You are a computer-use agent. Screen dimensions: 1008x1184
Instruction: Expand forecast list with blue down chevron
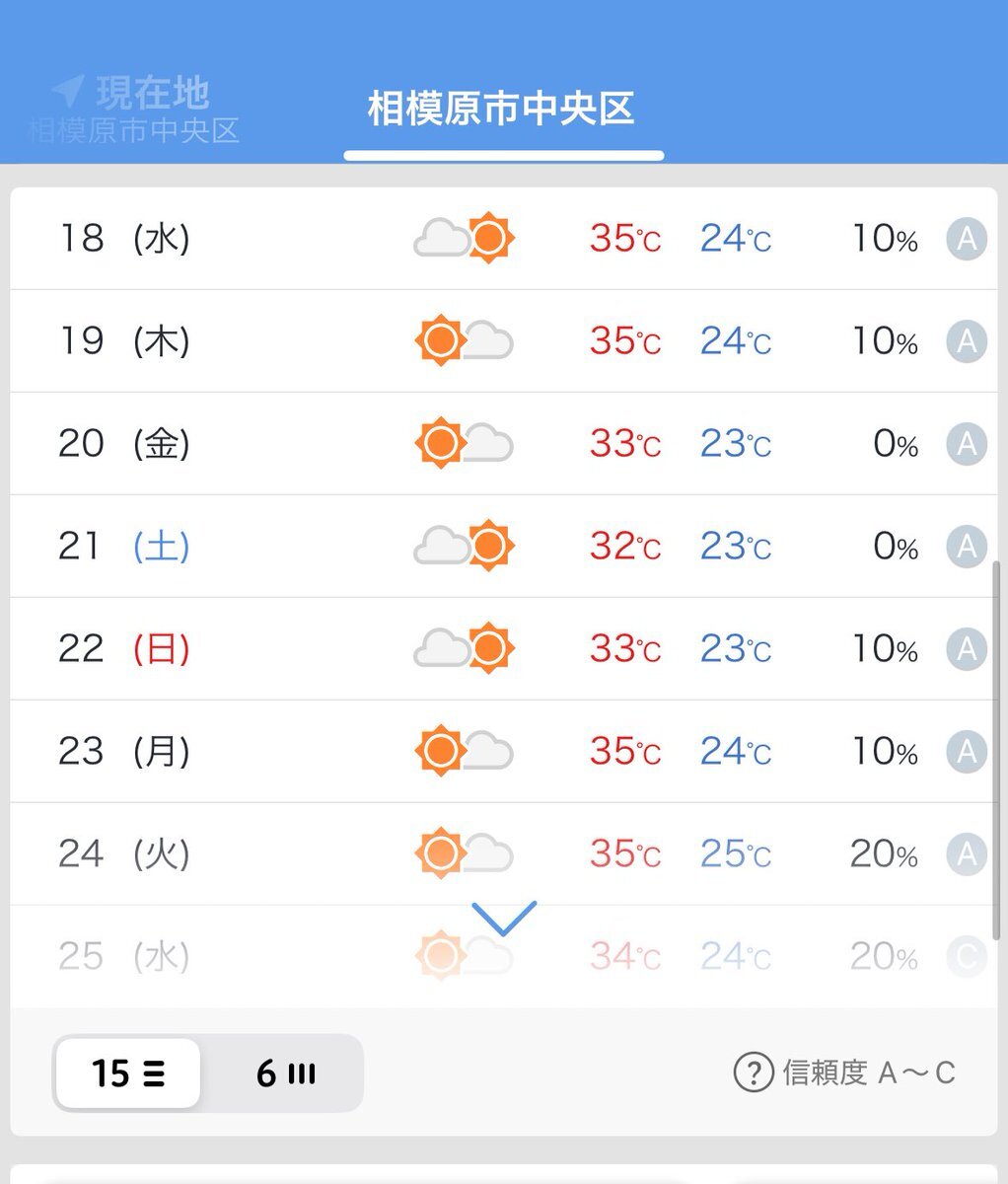click(504, 918)
